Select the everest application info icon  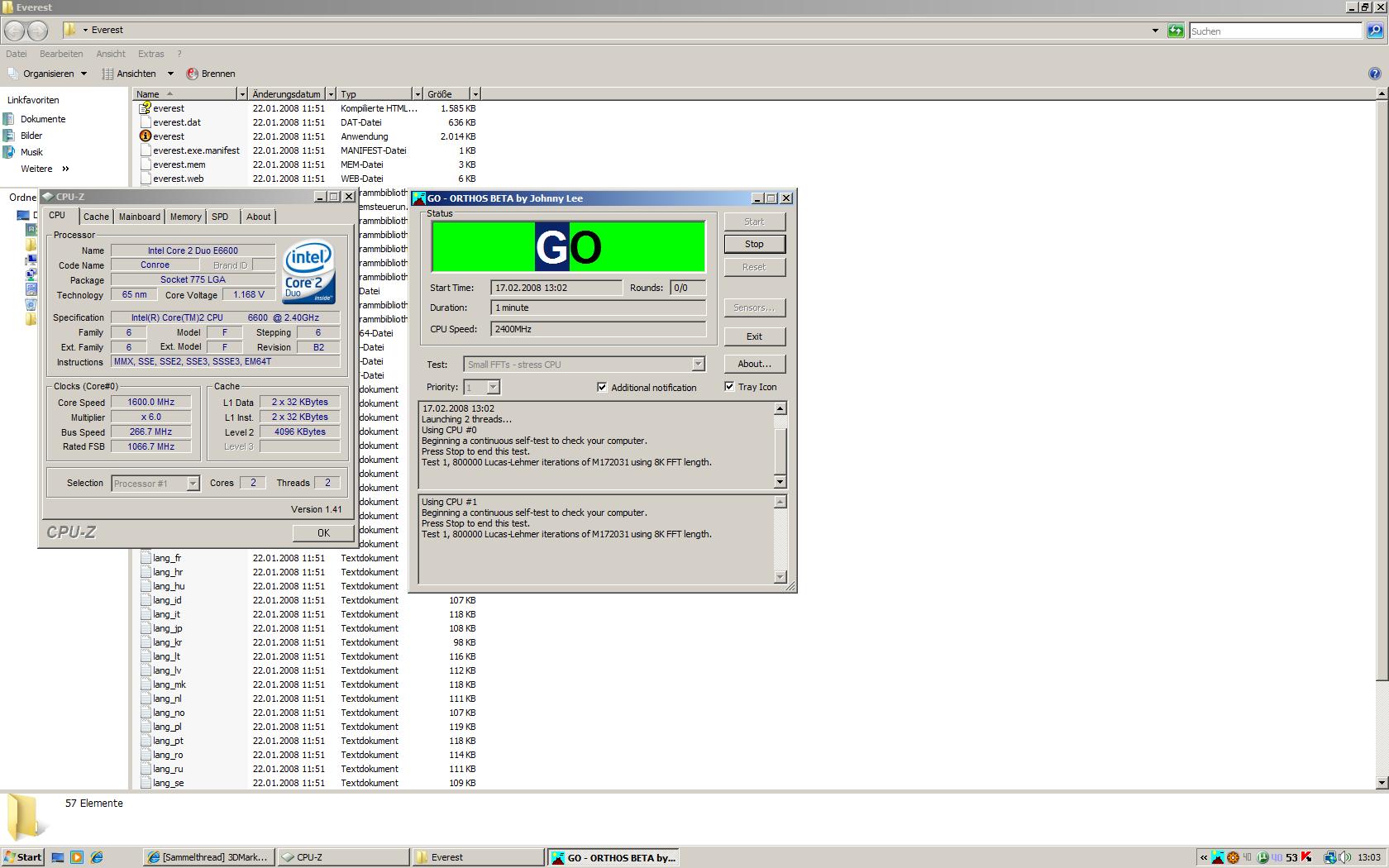(146, 136)
